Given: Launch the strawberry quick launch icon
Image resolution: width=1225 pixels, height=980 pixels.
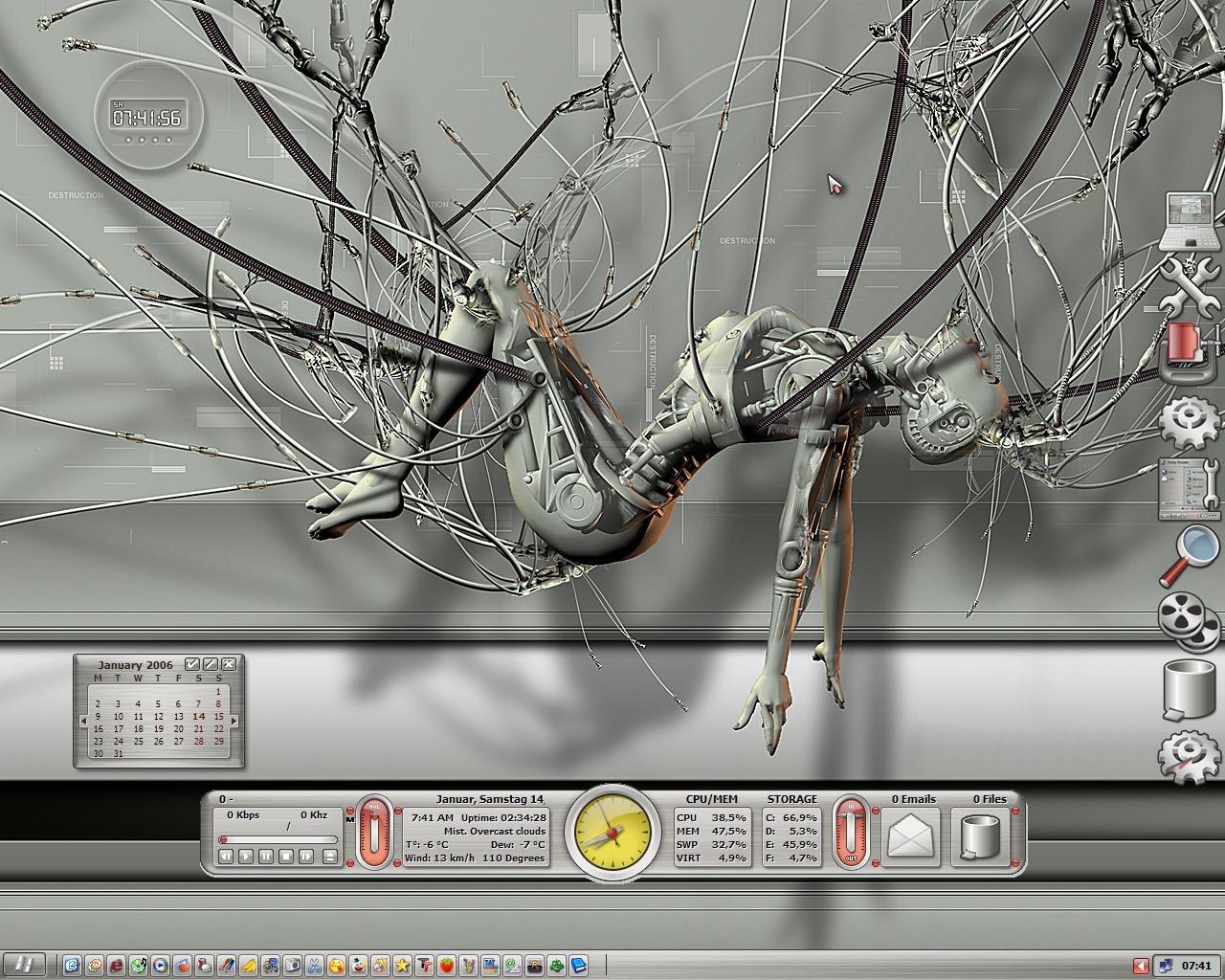Looking at the screenshot, I should (x=446, y=966).
